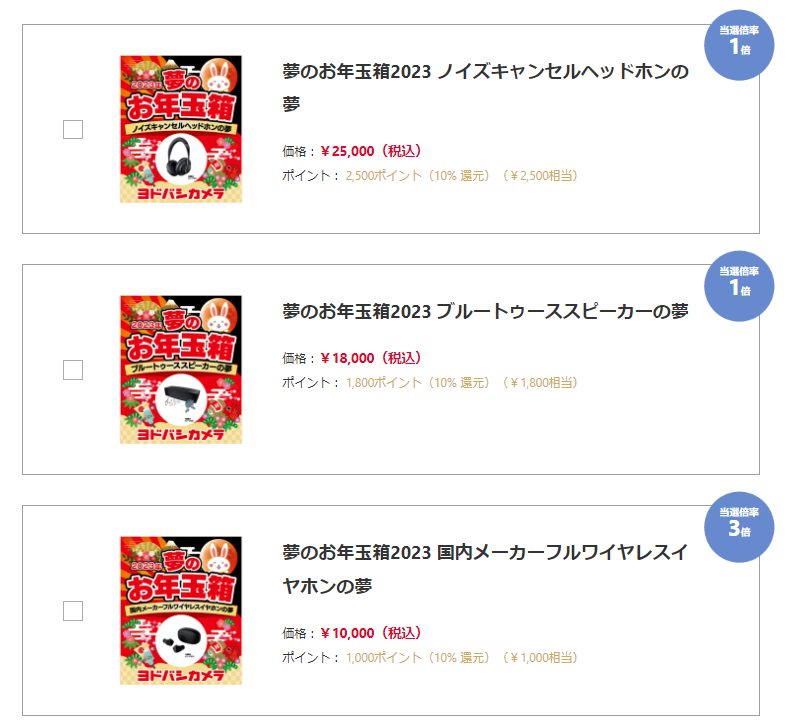Tick the checkbox for the noise cancelling headphone box
Image resolution: width=792 pixels, height=723 pixels.
tap(73, 129)
